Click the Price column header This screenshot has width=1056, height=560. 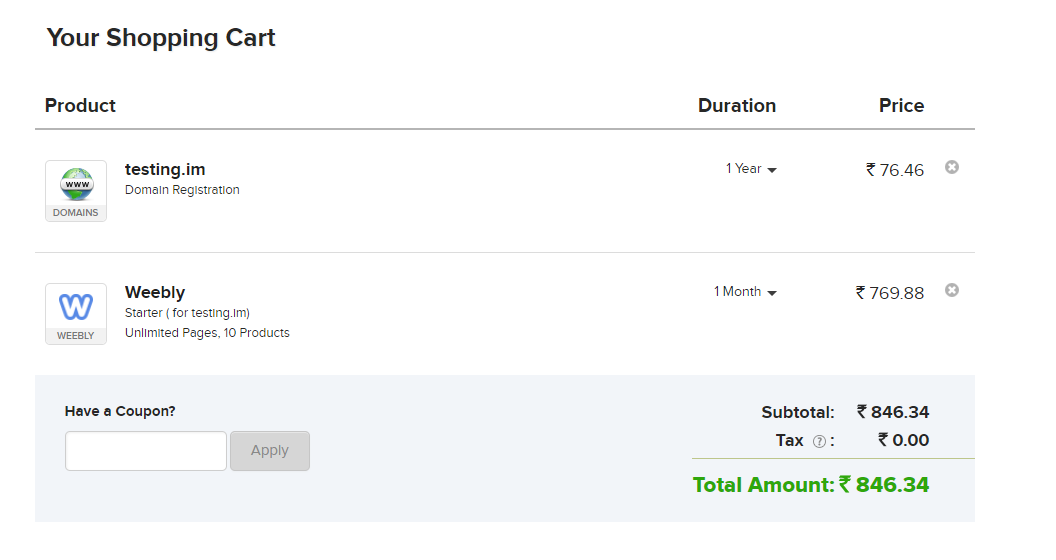coord(901,106)
